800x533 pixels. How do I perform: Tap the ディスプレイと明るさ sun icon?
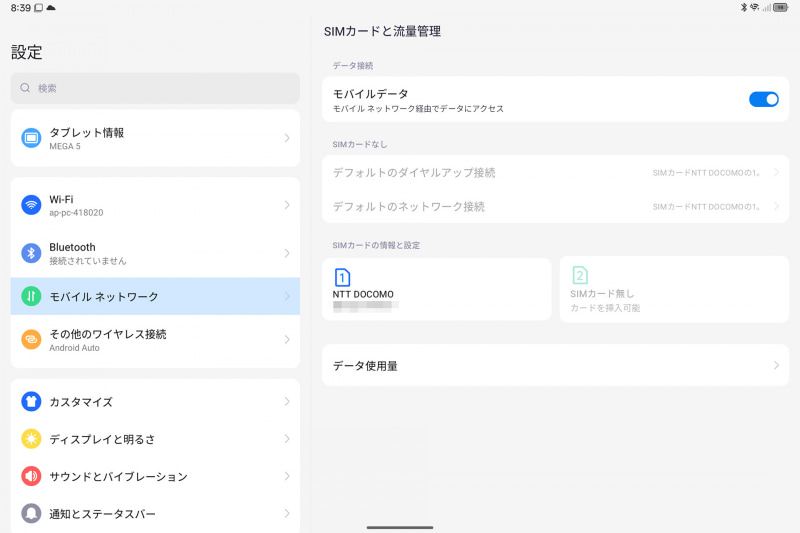(x=31, y=439)
